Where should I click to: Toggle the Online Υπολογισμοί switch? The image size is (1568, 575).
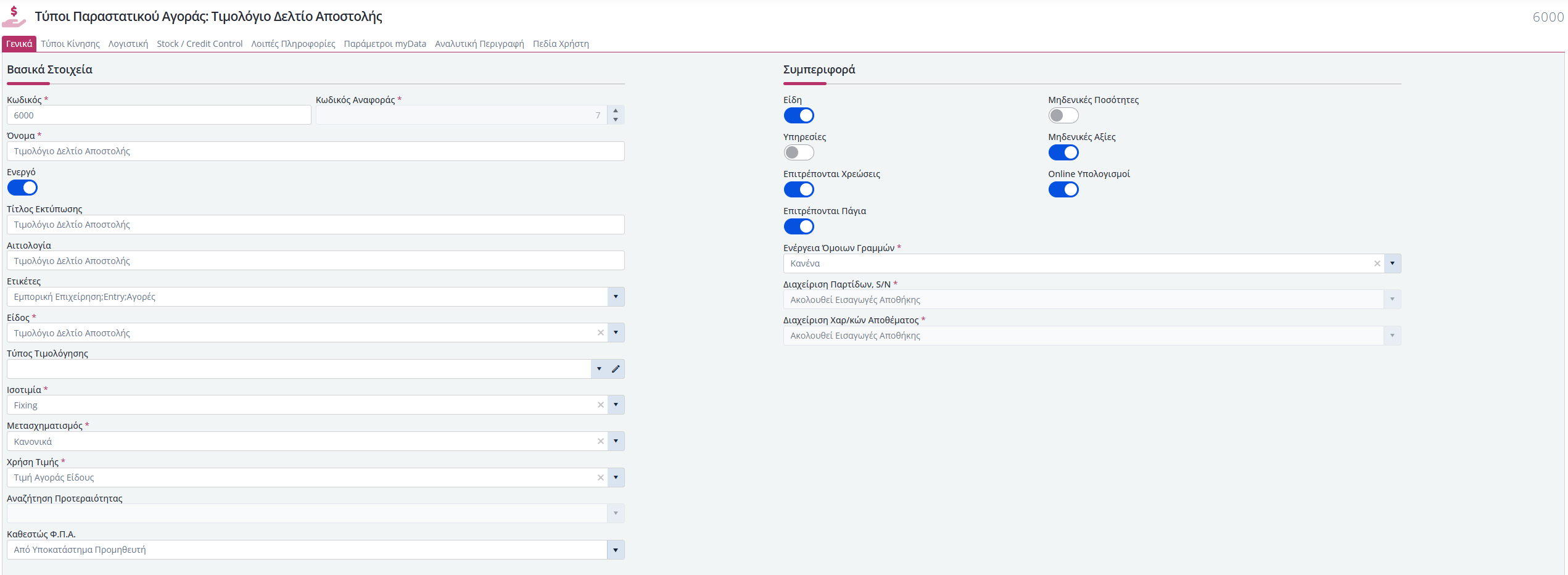(1063, 189)
